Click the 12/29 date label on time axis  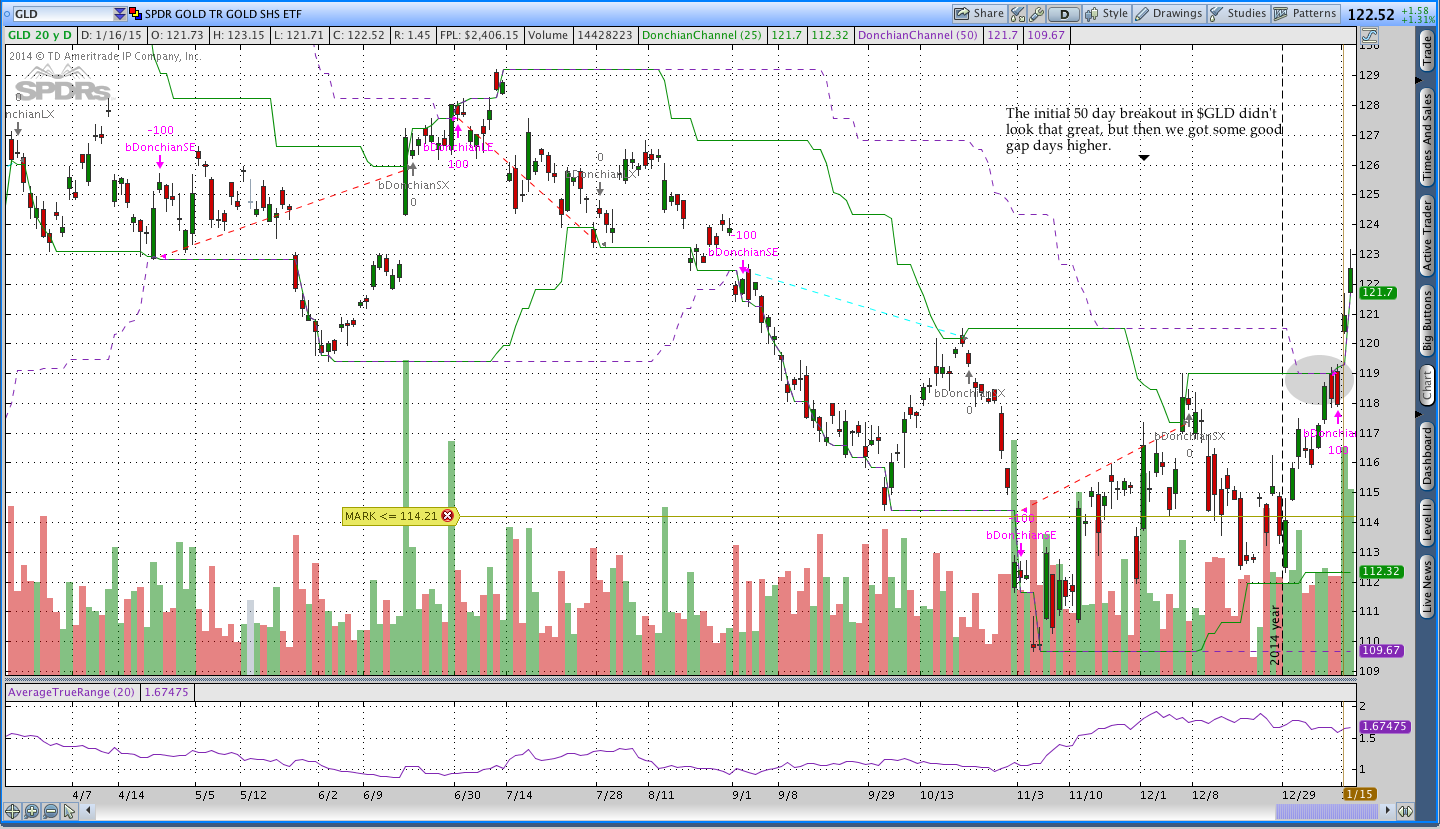(1300, 794)
